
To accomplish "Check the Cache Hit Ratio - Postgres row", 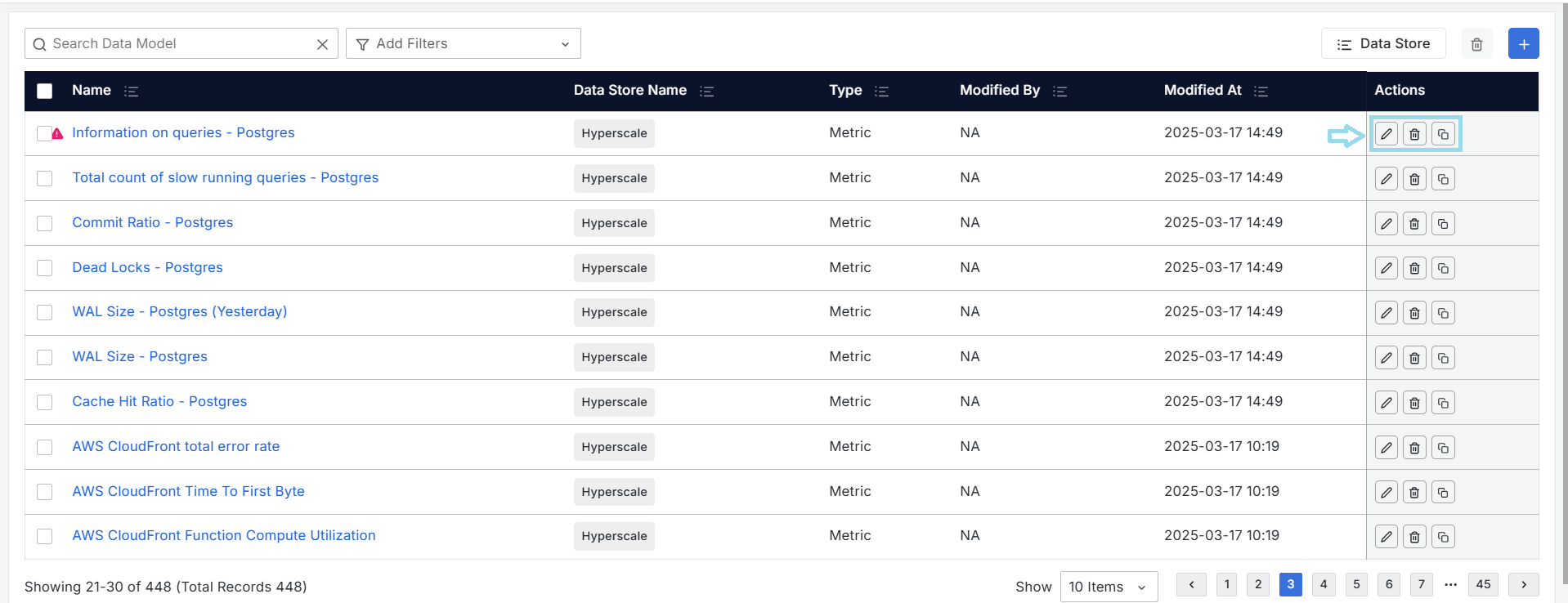I will click(45, 402).
